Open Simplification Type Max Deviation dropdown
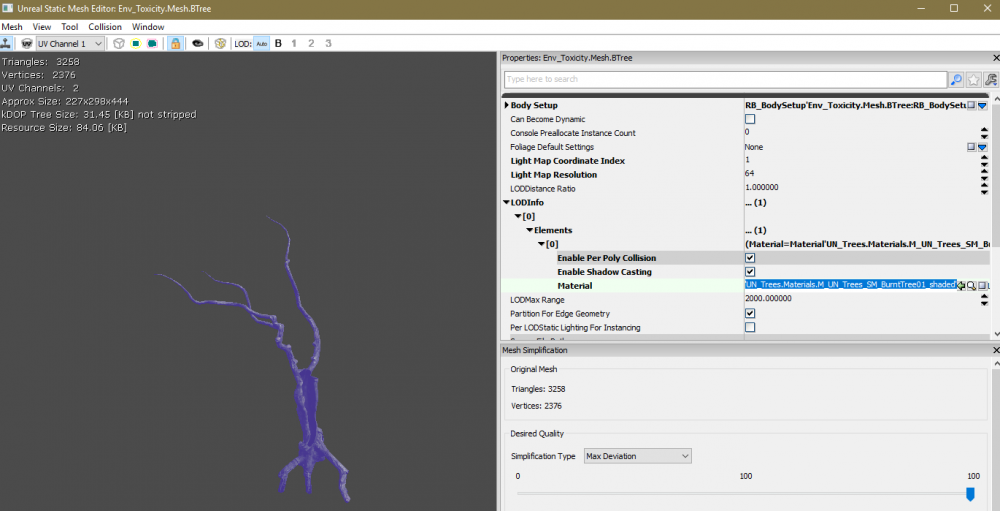The width and height of the screenshot is (1000, 511). [638, 456]
